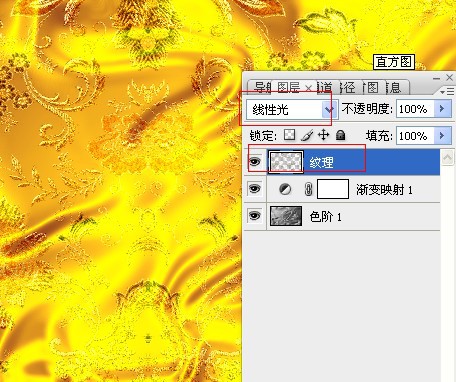Open the 填充 slider arrow
This screenshot has height=382, width=456.
click(443, 136)
